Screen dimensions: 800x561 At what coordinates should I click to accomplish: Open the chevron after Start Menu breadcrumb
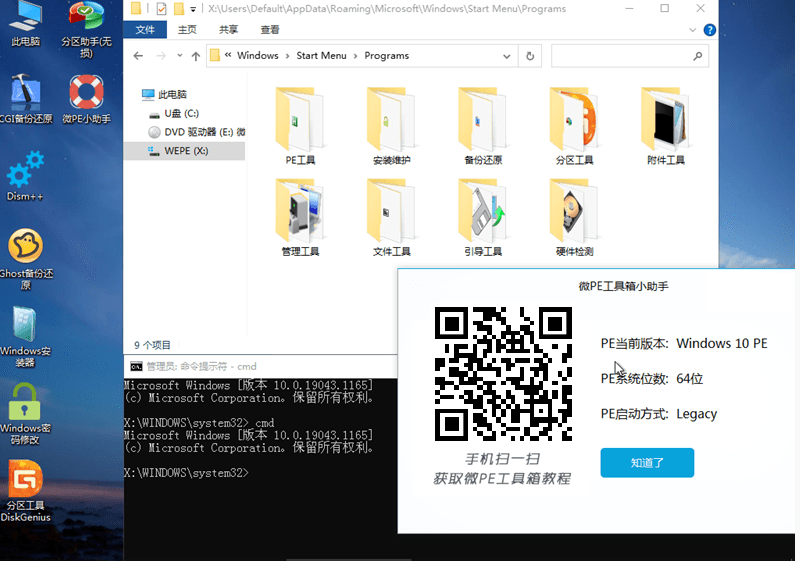355,56
